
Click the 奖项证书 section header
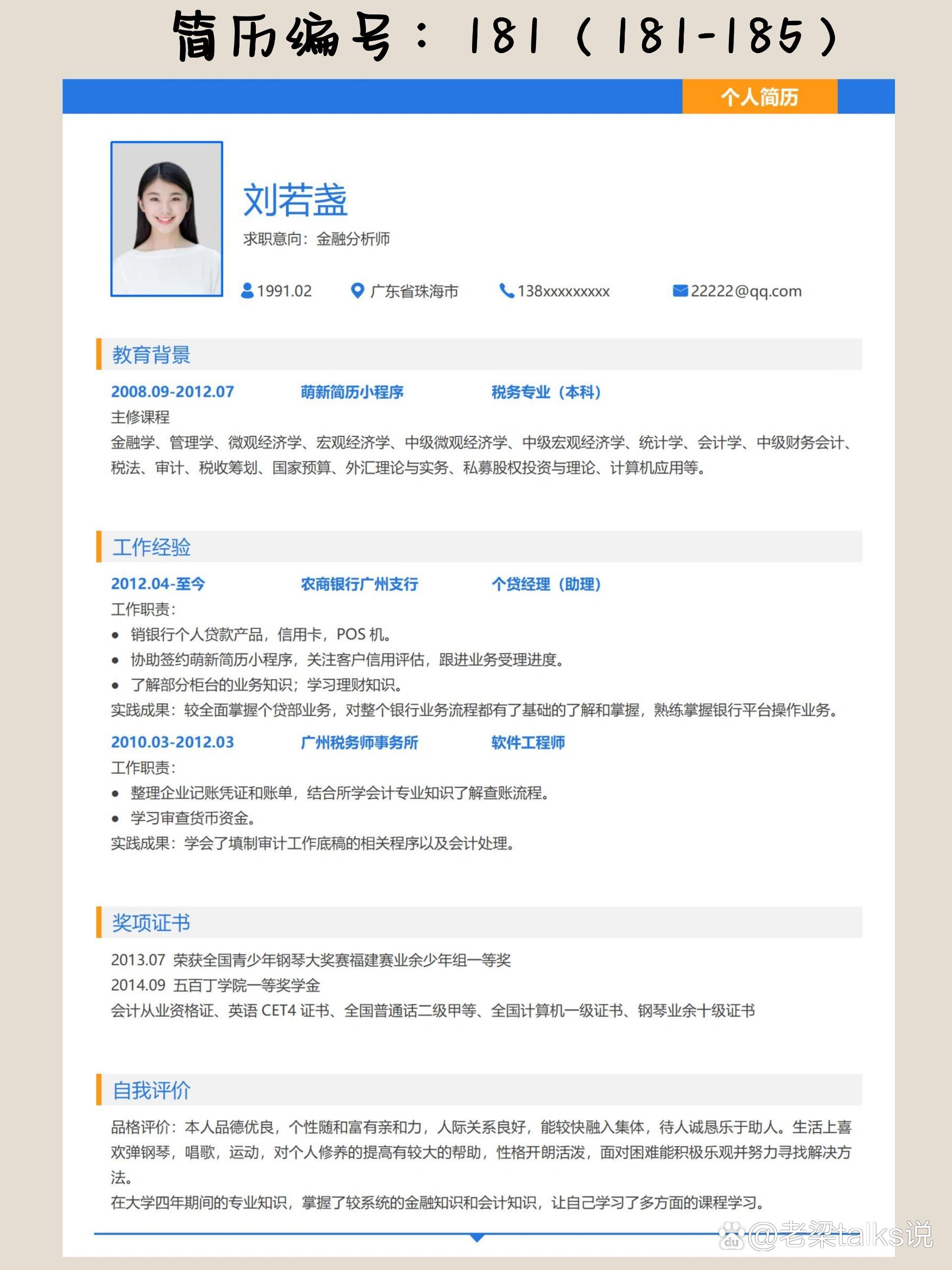click(x=479, y=922)
